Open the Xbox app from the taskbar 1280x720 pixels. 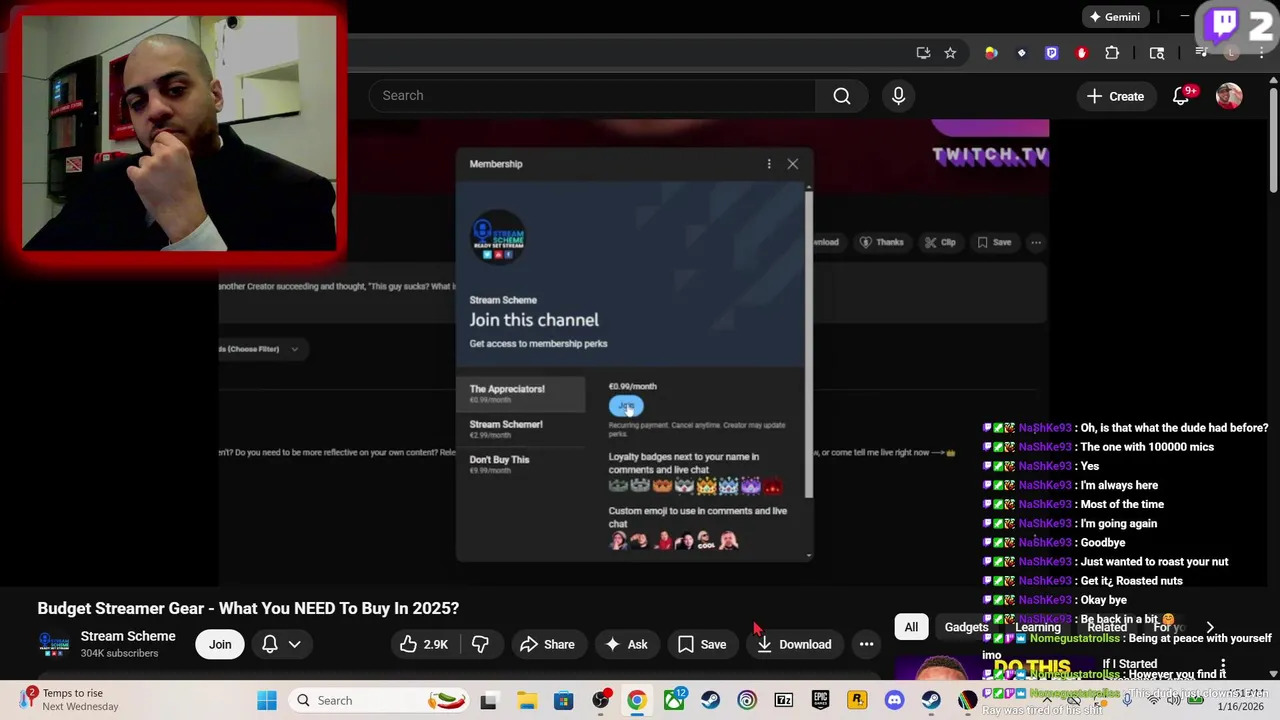pos(674,700)
